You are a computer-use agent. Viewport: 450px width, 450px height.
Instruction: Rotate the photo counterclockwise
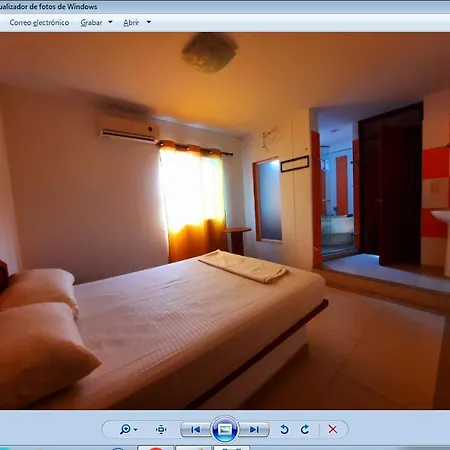coord(284,429)
